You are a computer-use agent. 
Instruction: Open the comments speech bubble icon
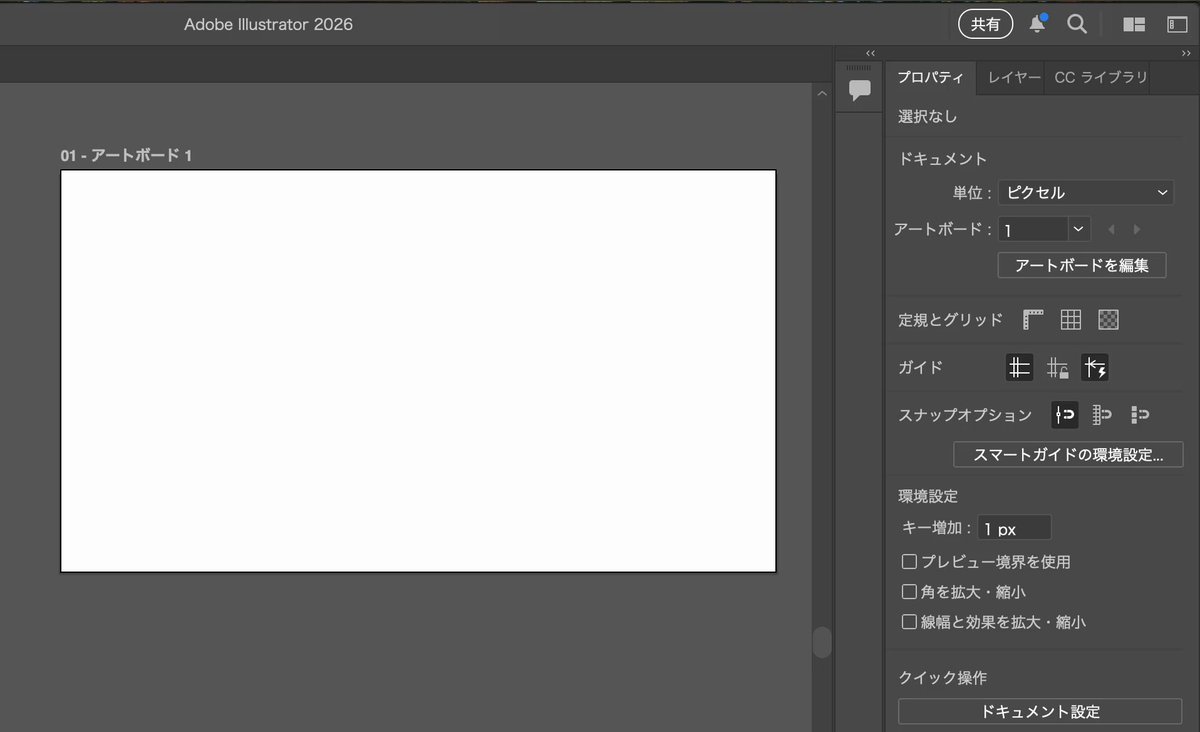860,88
